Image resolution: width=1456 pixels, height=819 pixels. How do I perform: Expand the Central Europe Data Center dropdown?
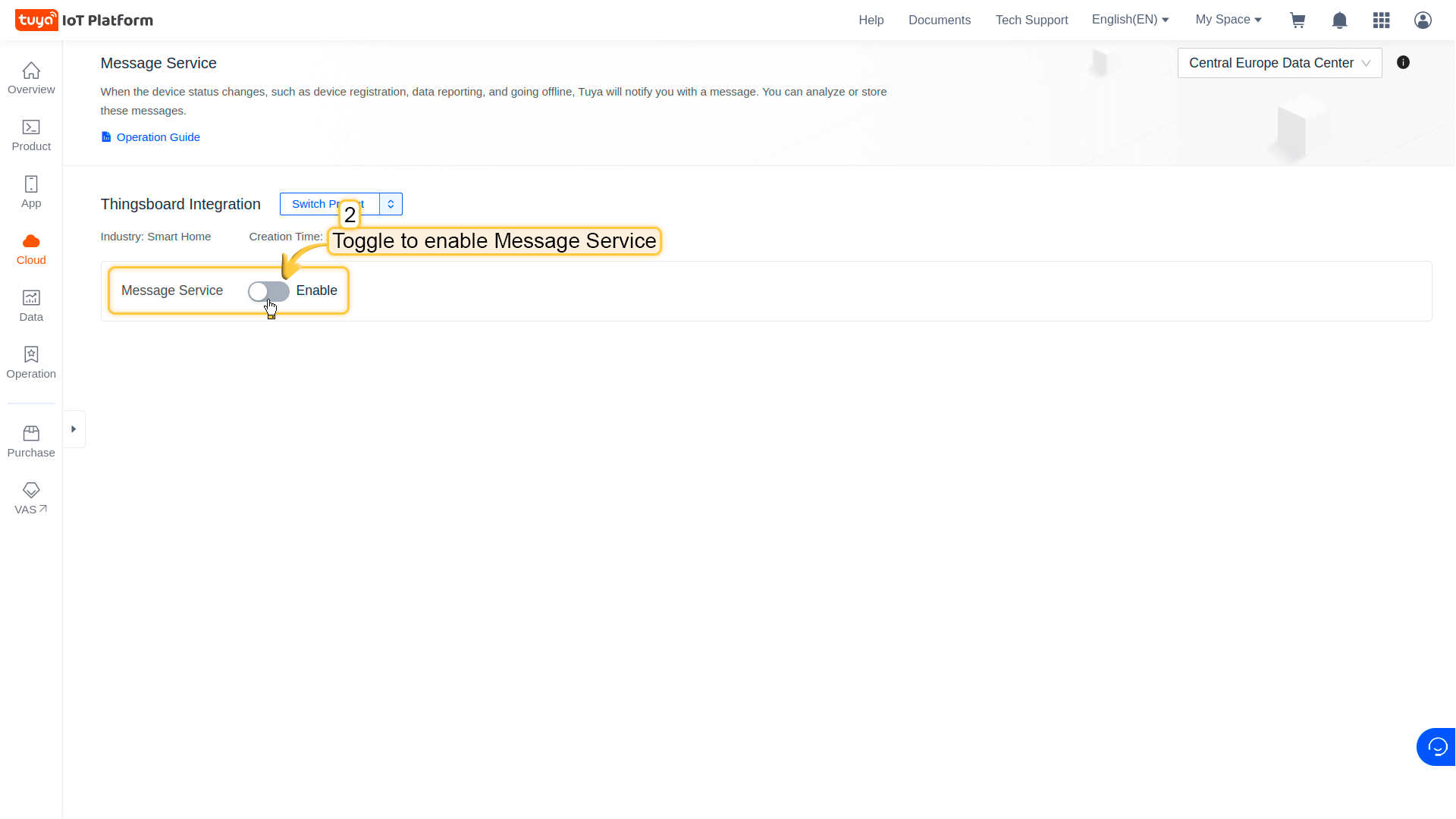pyautogui.click(x=1279, y=63)
